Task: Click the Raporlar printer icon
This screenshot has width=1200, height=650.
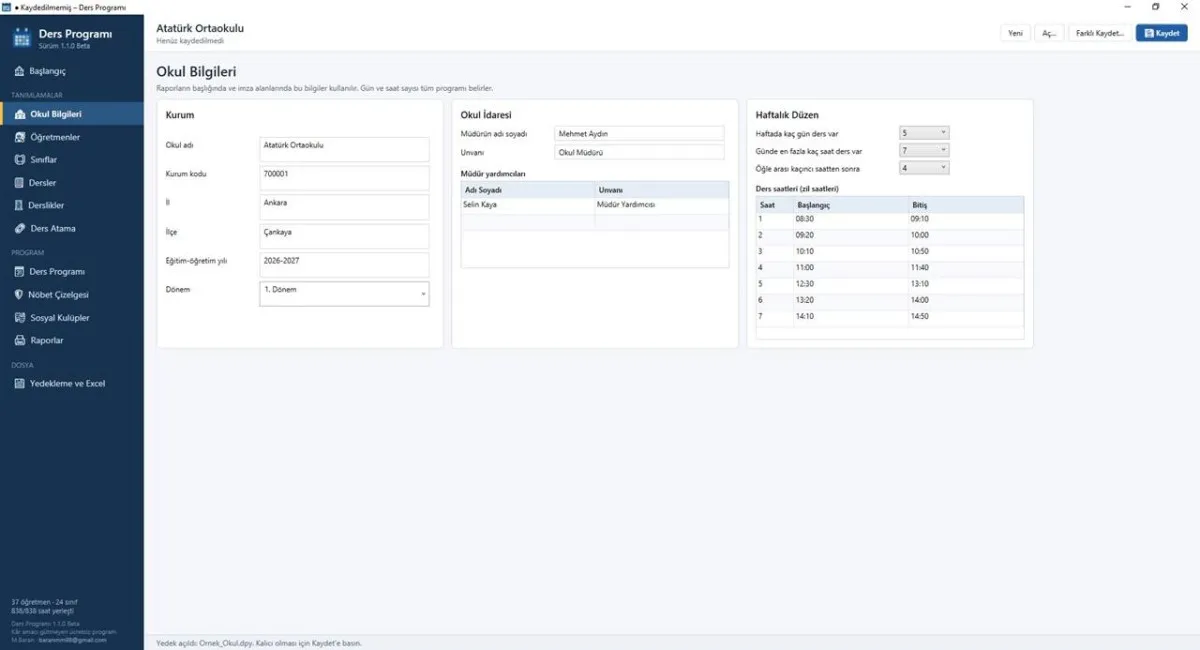Action: [x=20, y=340]
